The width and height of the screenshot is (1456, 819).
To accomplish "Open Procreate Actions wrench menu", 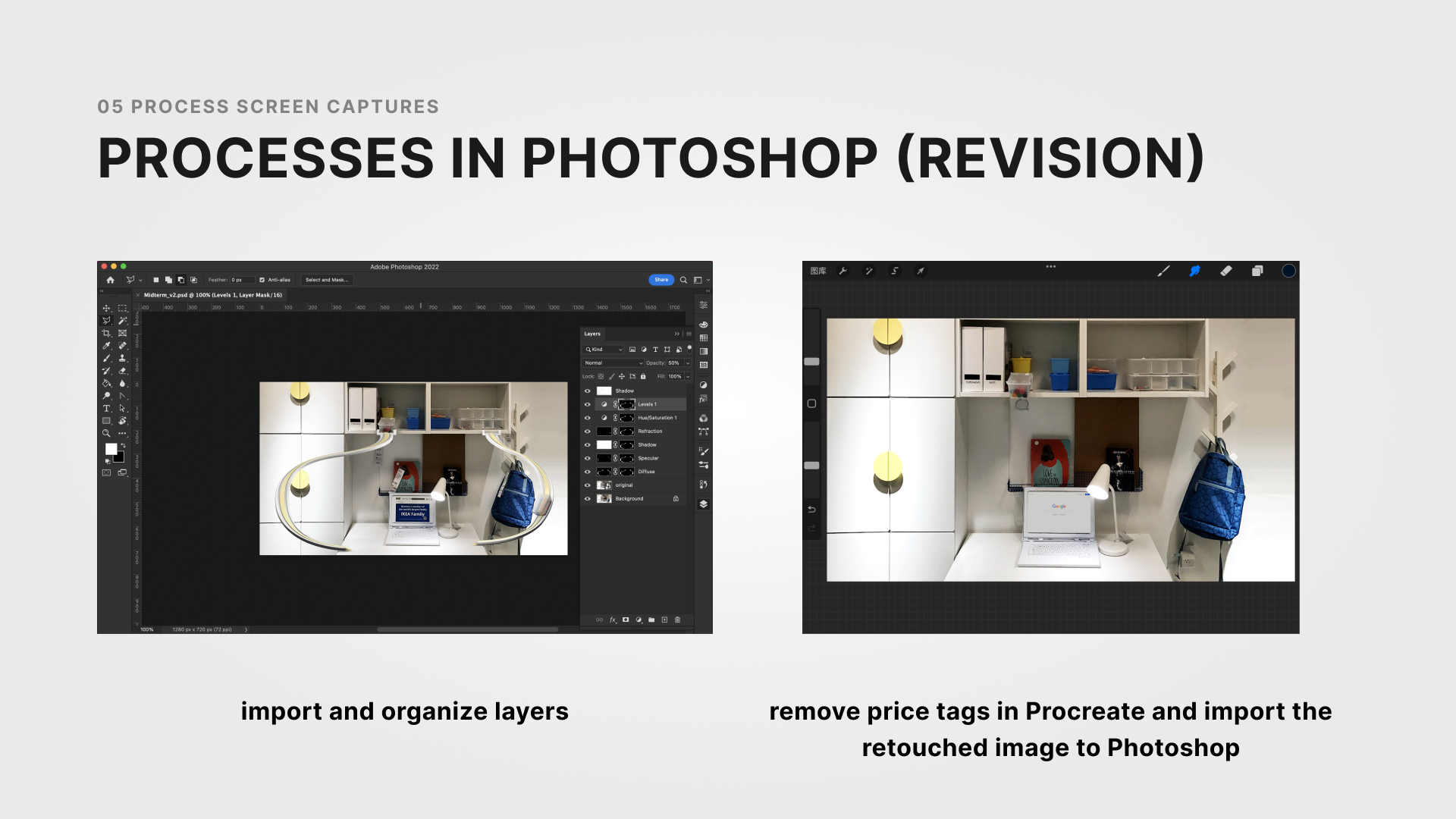I will (843, 271).
